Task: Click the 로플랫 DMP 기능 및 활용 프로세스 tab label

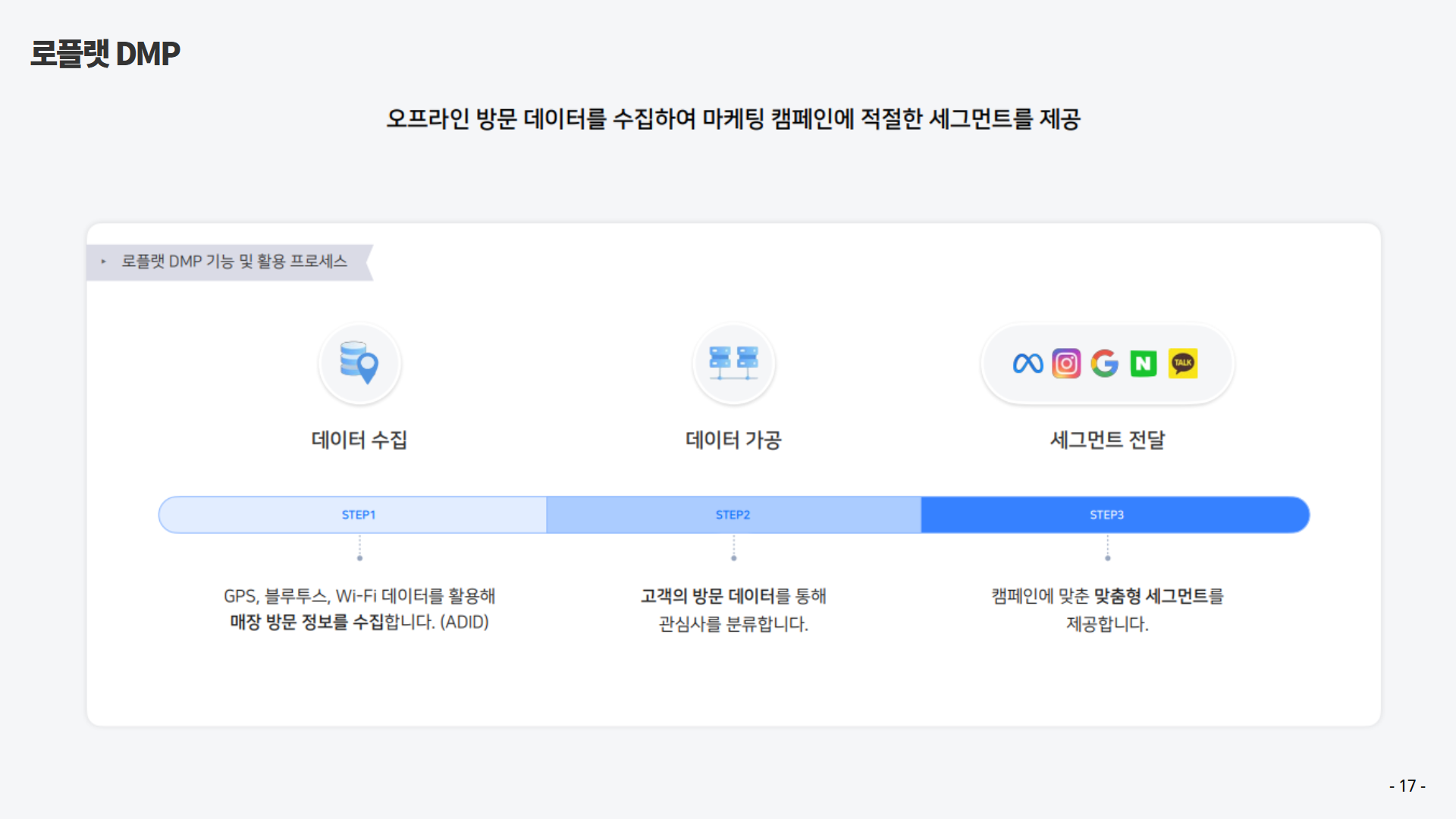Action: click(234, 262)
